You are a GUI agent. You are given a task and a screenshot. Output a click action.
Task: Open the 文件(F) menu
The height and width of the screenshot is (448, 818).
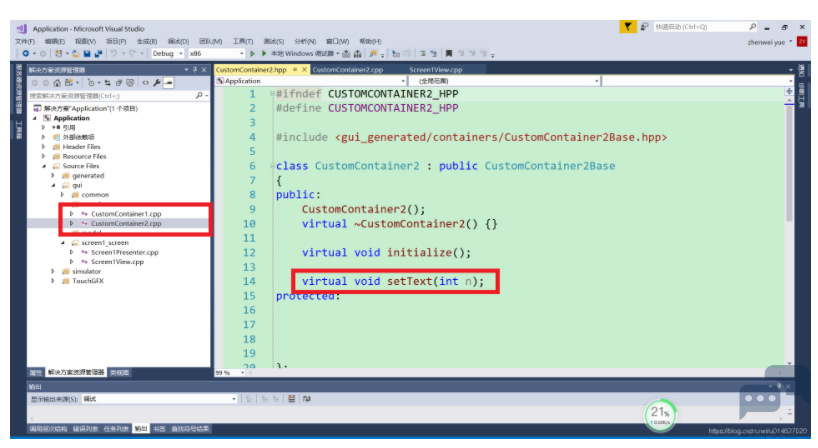(x=25, y=41)
